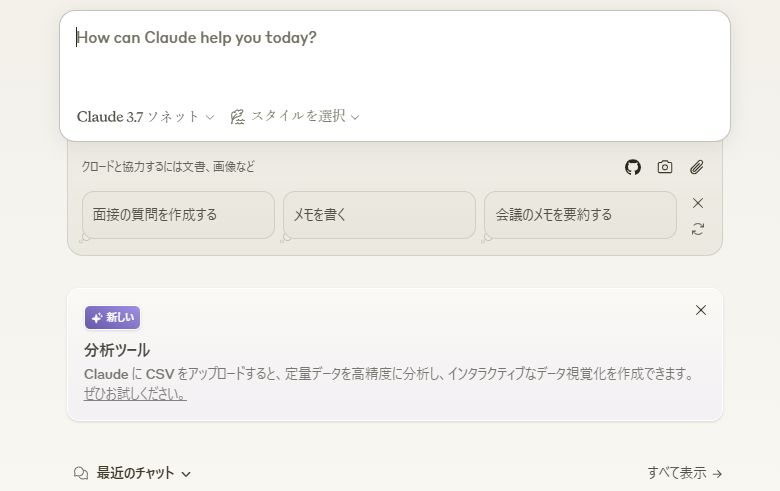Choose the メモを書く suggestion
The width and height of the screenshot is (780, 491).
(x=379, y=215)
